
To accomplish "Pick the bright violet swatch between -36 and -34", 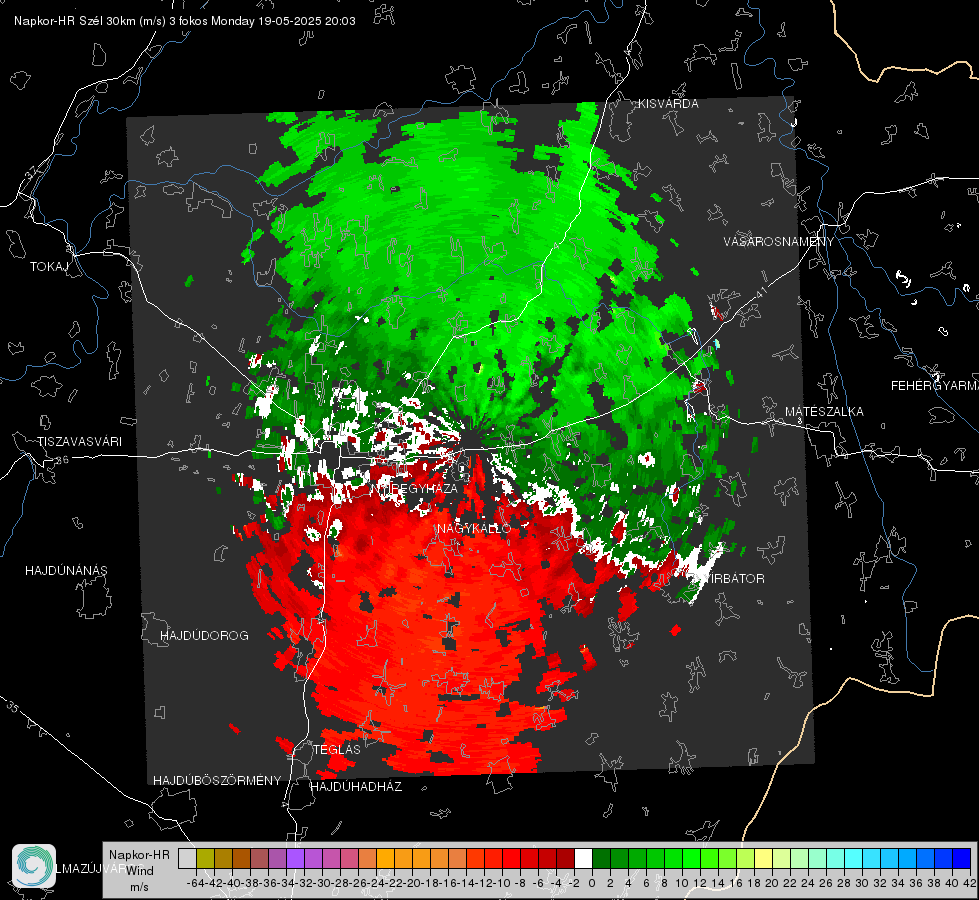I will 295,858.
